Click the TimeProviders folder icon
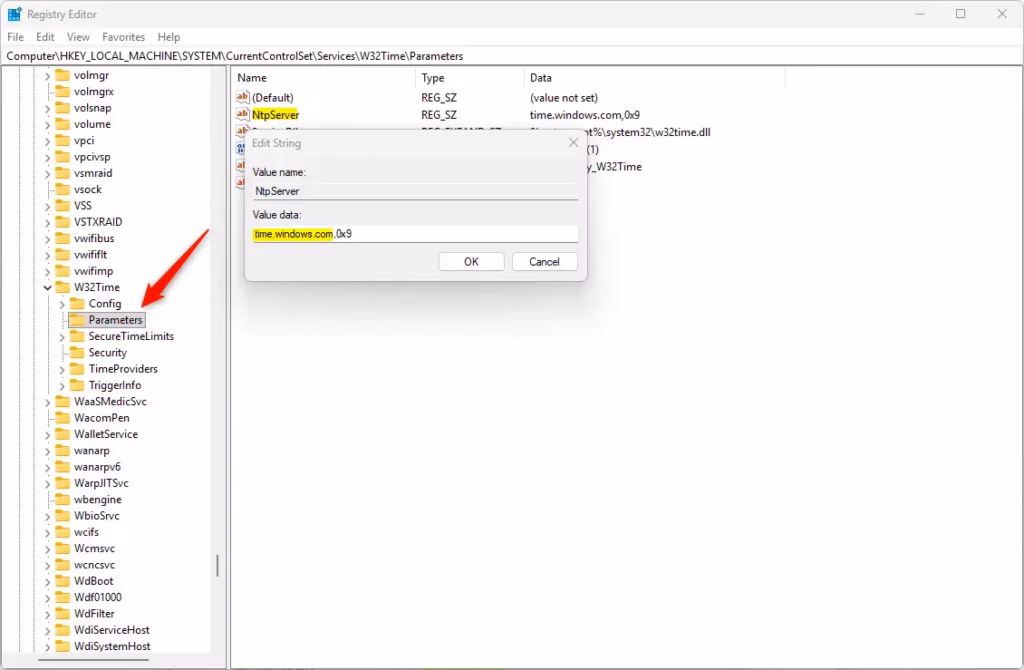 click(77, 369)
